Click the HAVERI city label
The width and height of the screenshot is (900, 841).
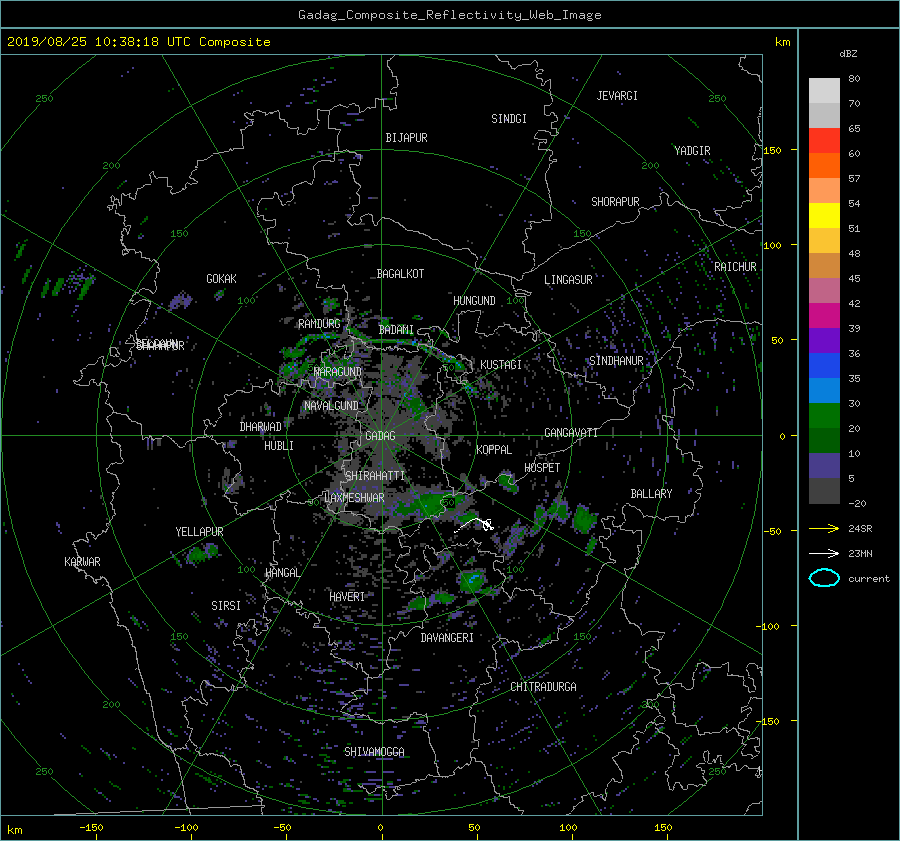click(347, 597)
